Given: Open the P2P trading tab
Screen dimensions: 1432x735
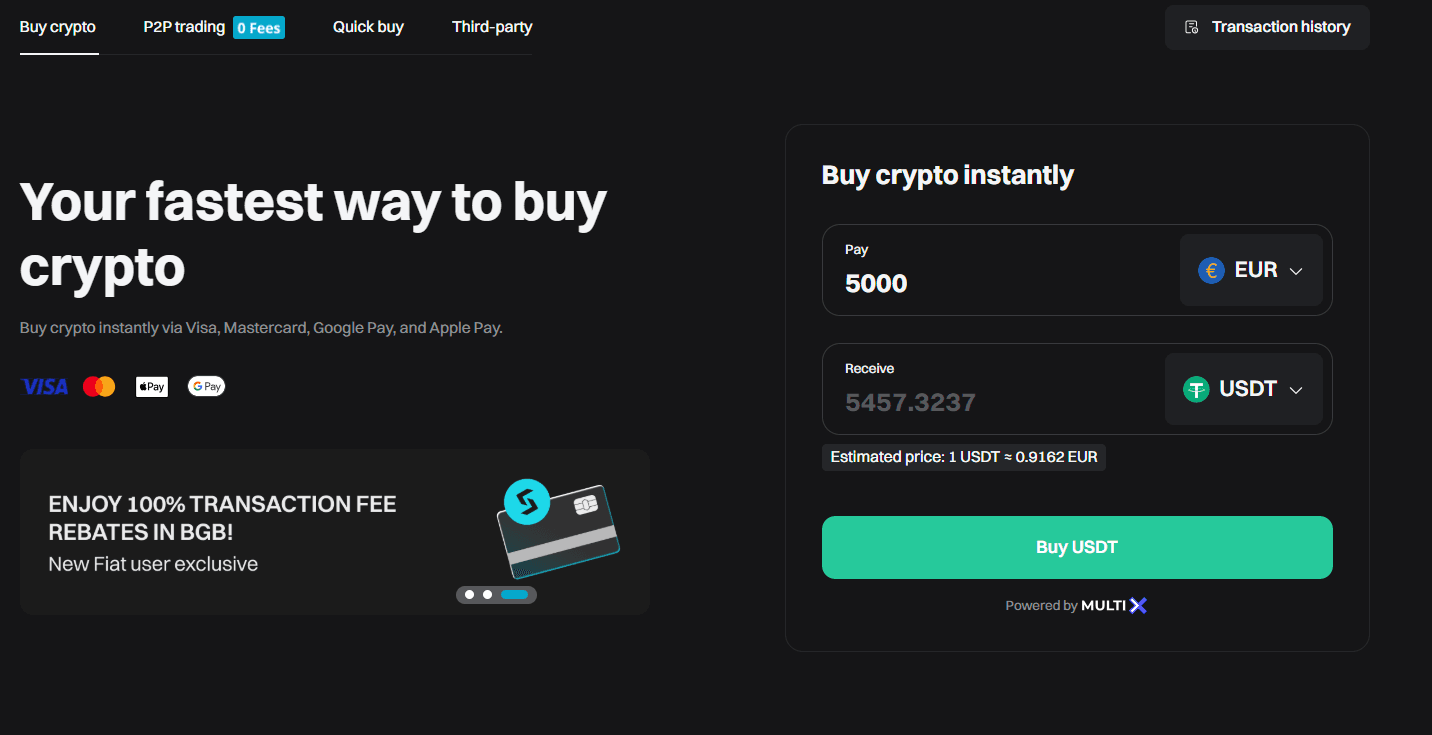Looking at the screenshot, I should click(184, 27).
